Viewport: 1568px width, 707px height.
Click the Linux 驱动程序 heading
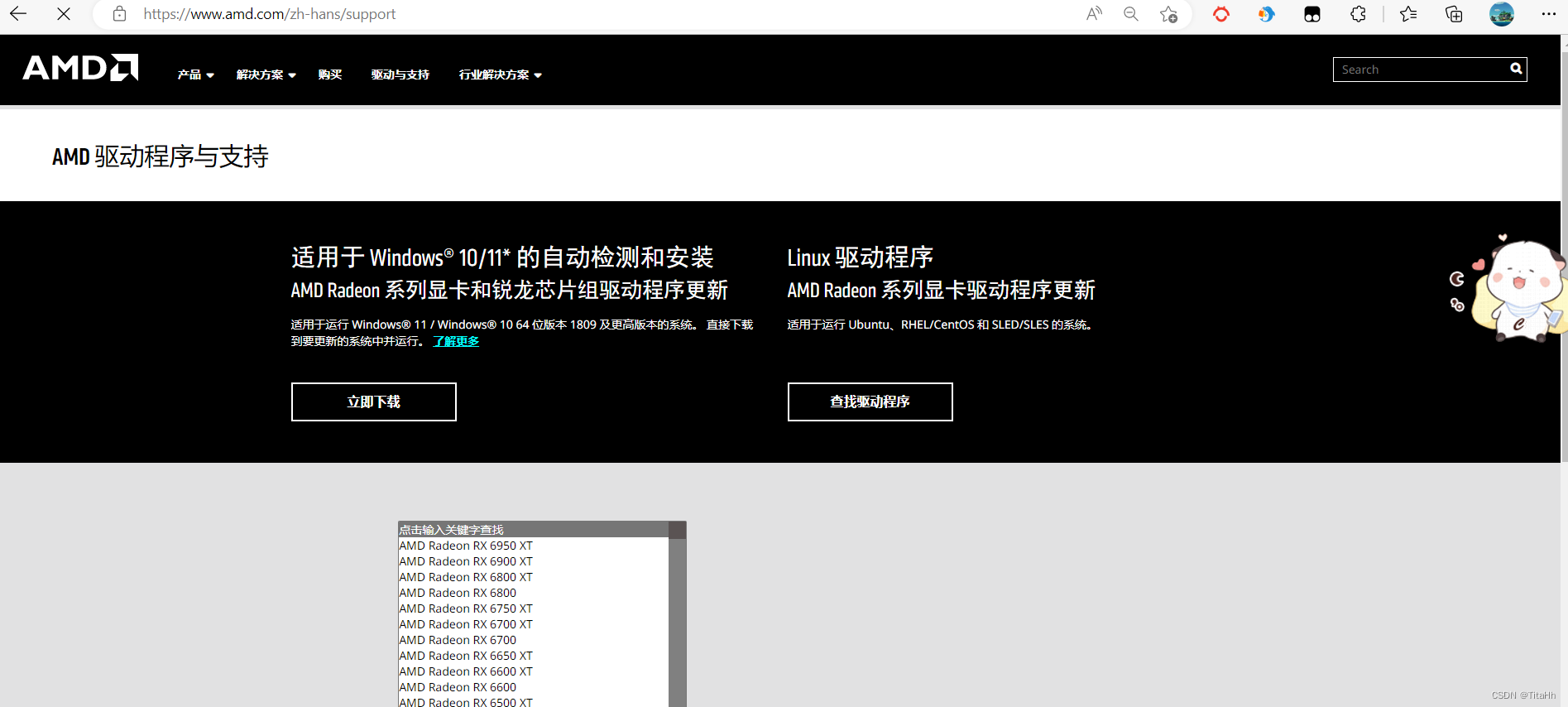pyautogui.click(x=861, y=257)
